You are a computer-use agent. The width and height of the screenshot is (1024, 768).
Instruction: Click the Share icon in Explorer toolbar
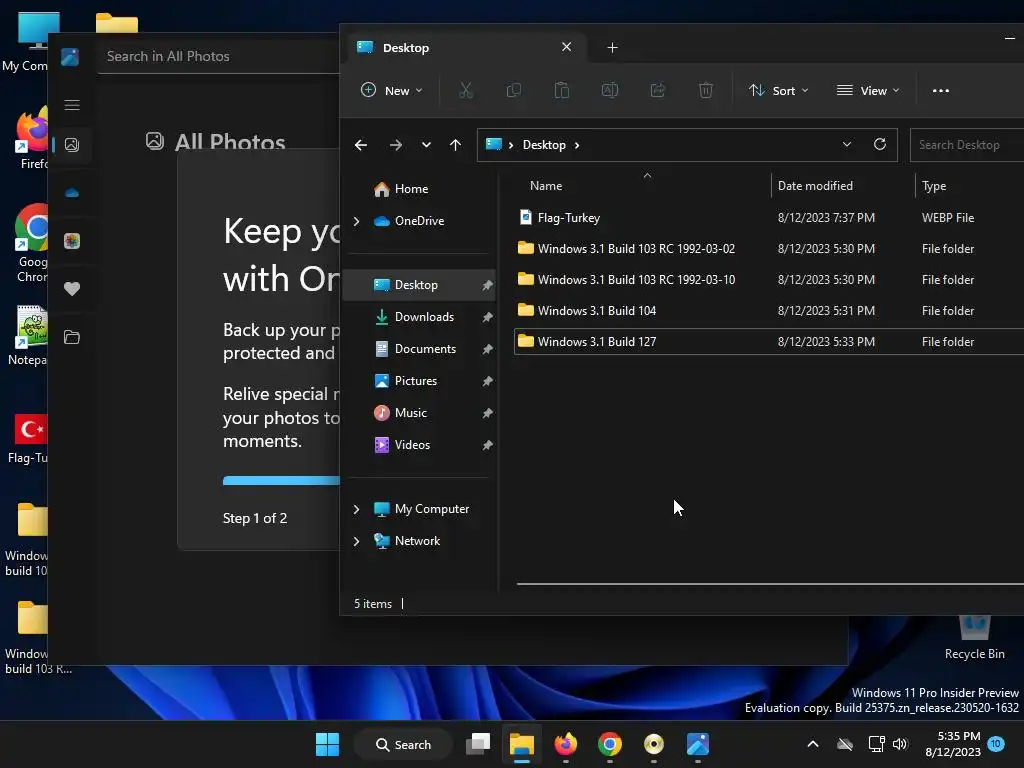(x=658, y=90)
